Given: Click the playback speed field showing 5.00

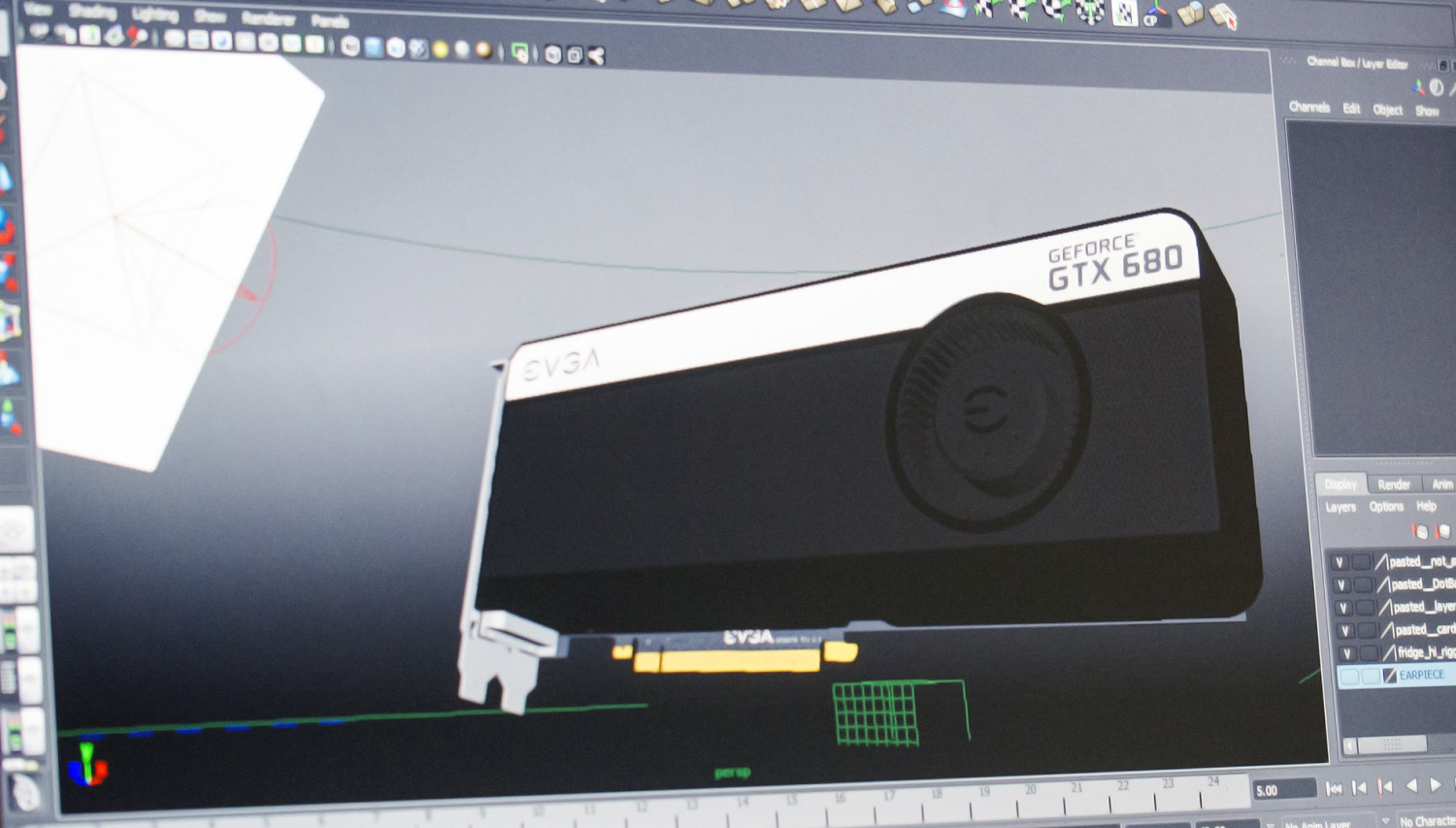Looking at the screenshot, I should 1285,788.
